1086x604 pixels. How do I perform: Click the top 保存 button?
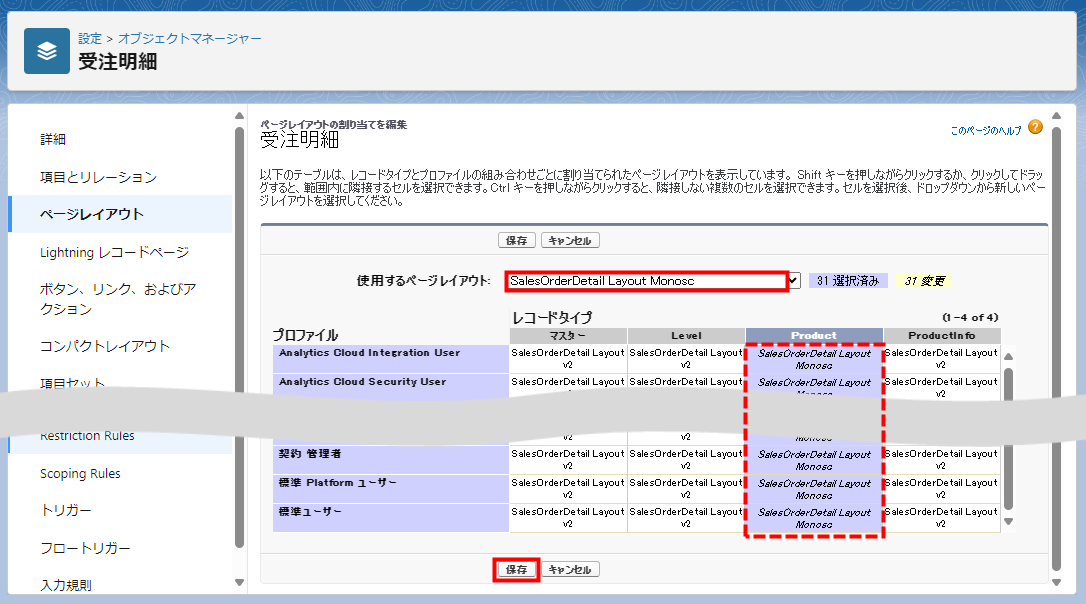click(x=516, y=240)
